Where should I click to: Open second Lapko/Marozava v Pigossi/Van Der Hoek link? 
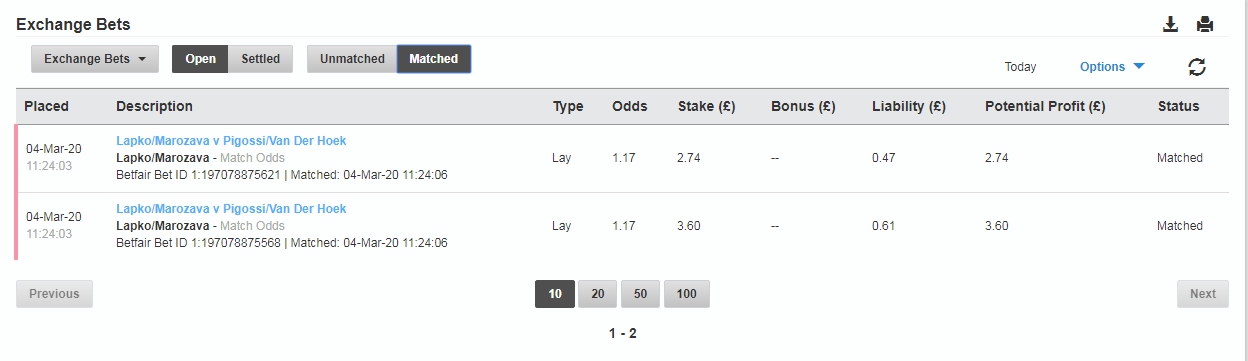click(231, 209)
